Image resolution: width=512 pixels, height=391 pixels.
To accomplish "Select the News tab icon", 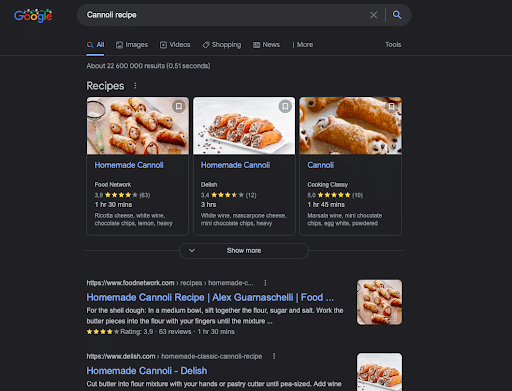I will pos(256,45).
